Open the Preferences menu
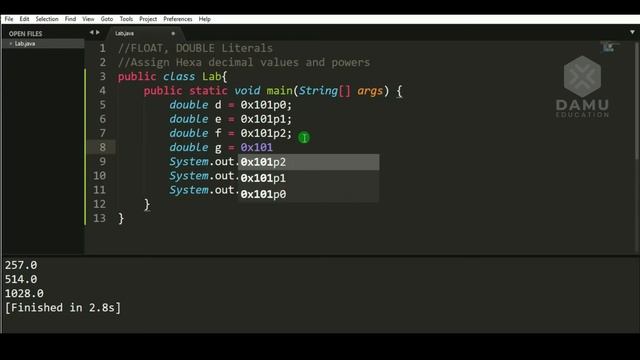The width and height of the screenshot is (640, 360). point(178,19)
